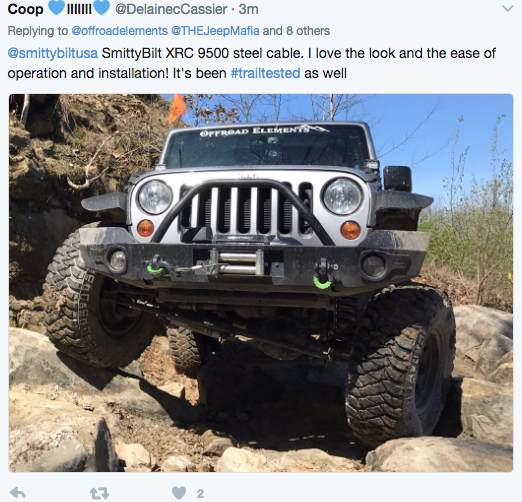Click the orange flag in the photo
The width and height of the screenshot is (522, 502).
point(177,108)
